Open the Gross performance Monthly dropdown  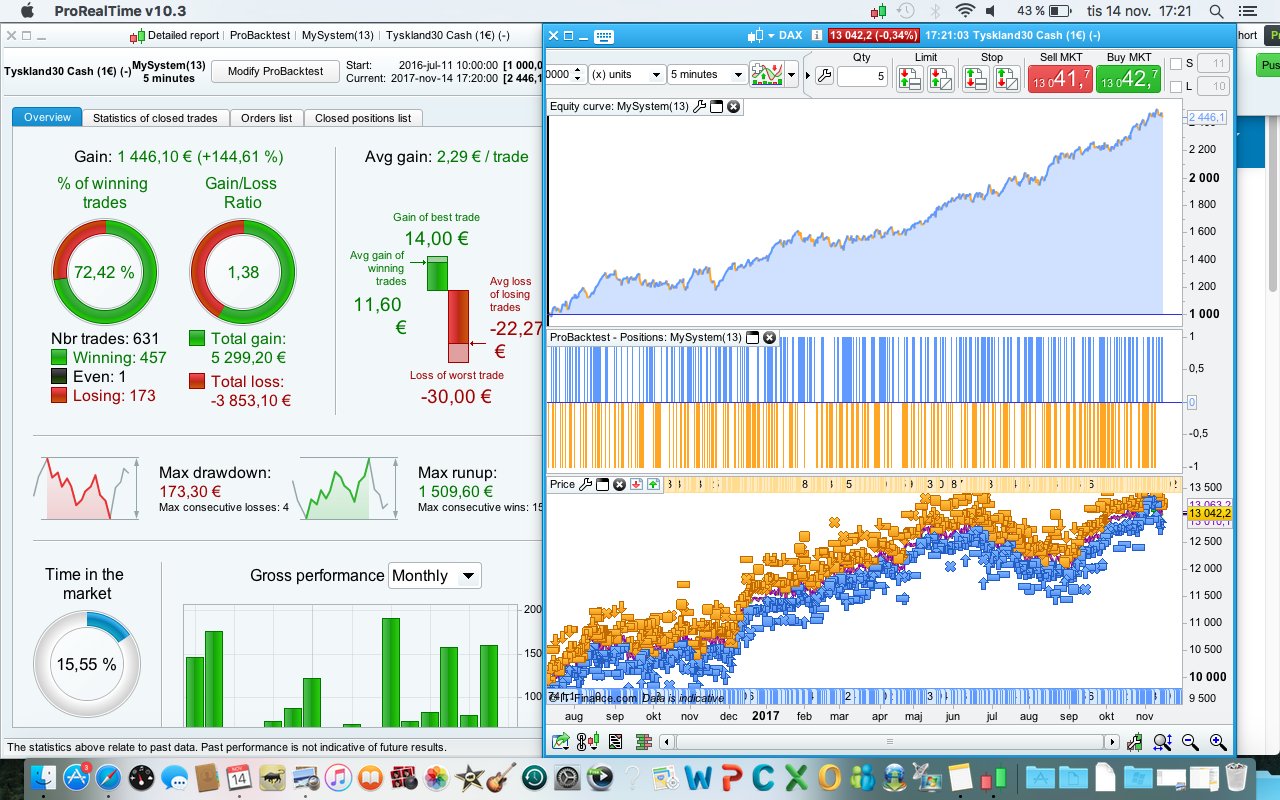[x=434, y=575]
